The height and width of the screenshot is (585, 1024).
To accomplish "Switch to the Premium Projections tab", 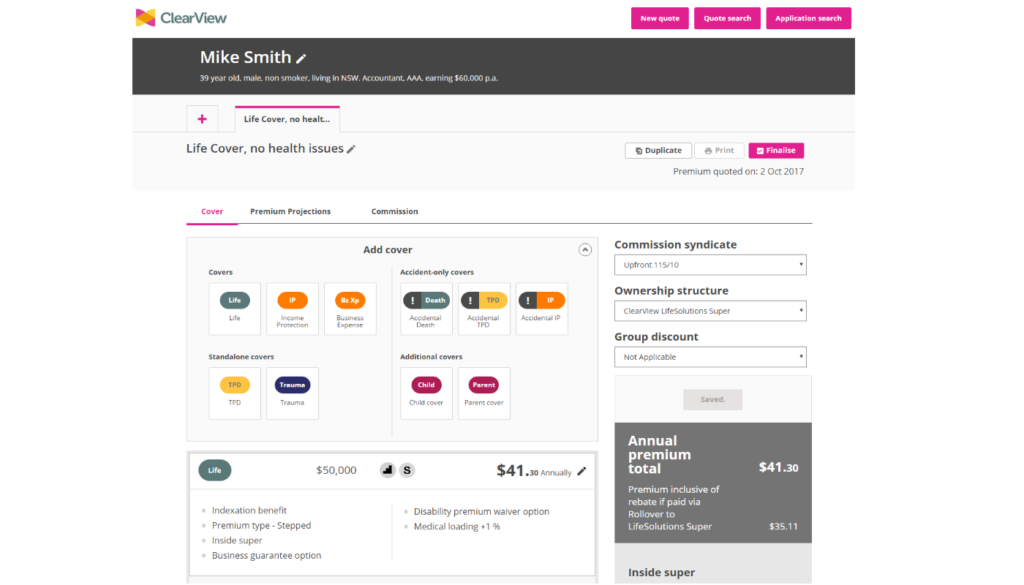I will click(x=290, y=212).
